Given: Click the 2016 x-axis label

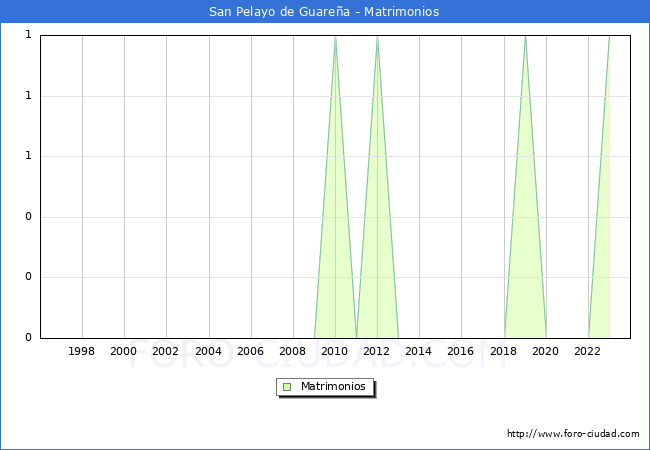Looking at the screenshot, I should point(461,351).
